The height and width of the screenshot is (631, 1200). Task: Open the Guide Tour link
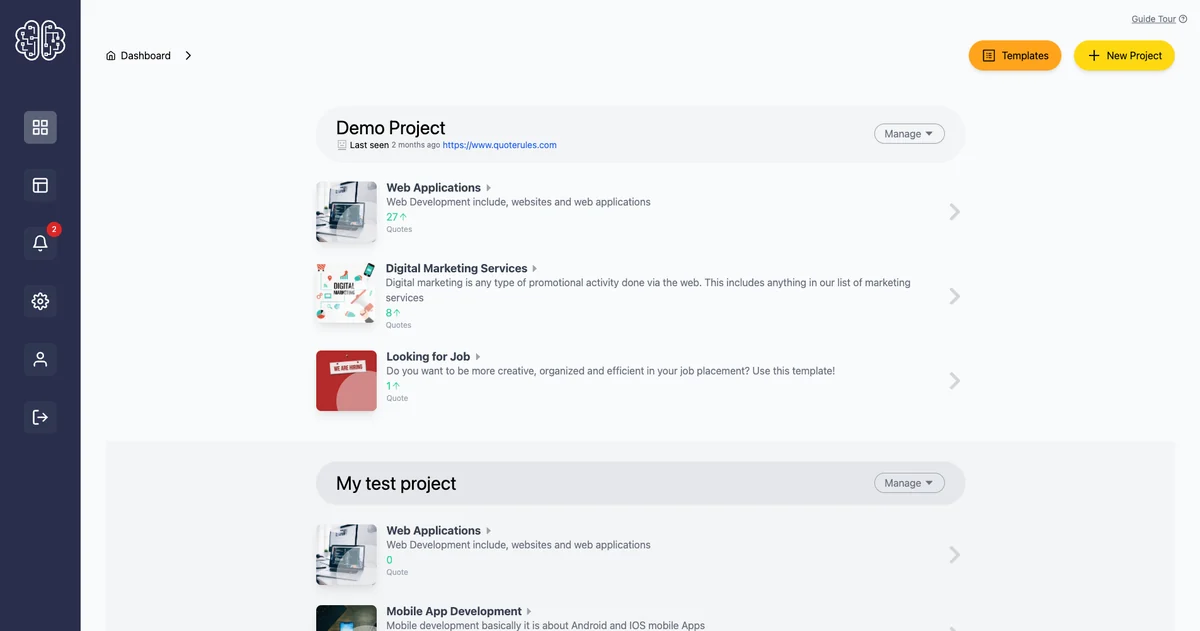(1153, 19)
